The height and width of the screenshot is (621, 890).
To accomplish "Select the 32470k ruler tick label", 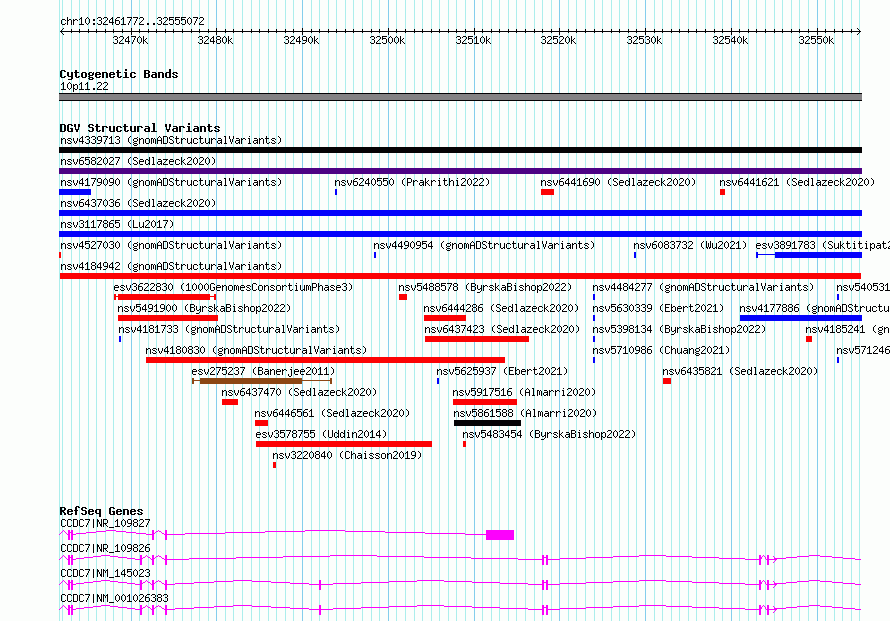I will tap(130, 40).
